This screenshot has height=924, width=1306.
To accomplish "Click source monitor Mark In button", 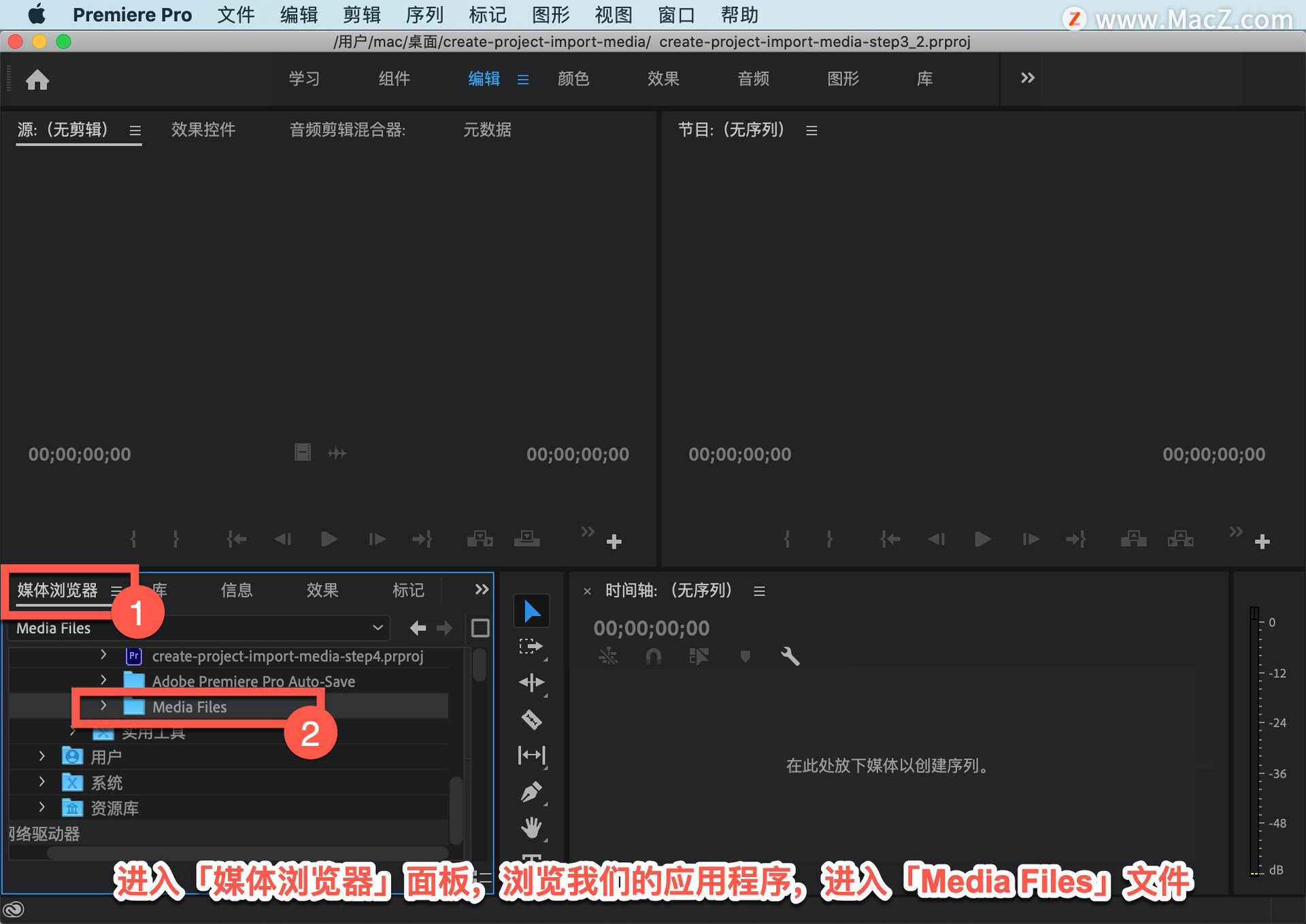I will coord(133,539).
